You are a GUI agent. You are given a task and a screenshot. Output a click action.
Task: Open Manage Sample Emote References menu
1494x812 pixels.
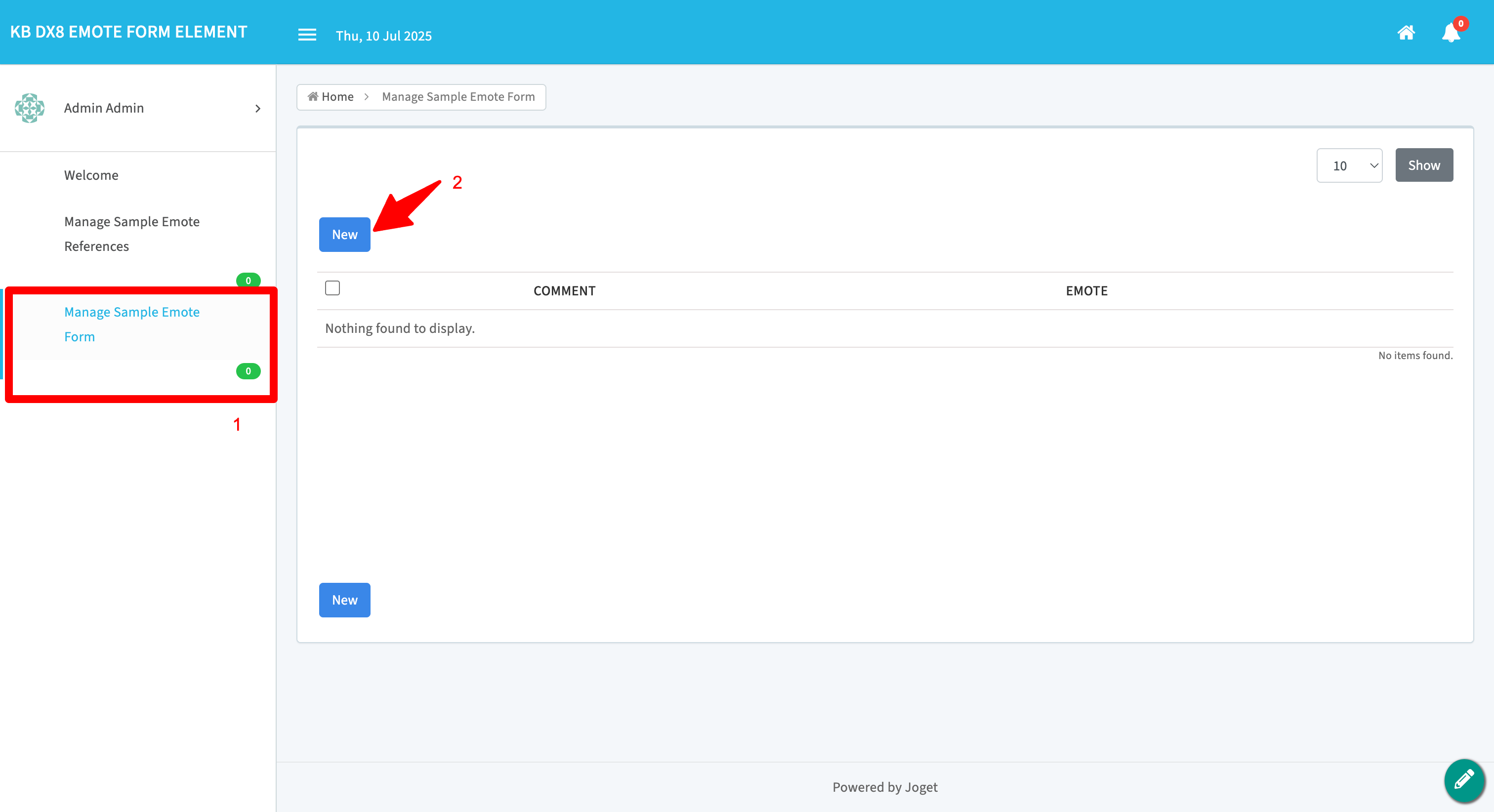tap(131, 234)
